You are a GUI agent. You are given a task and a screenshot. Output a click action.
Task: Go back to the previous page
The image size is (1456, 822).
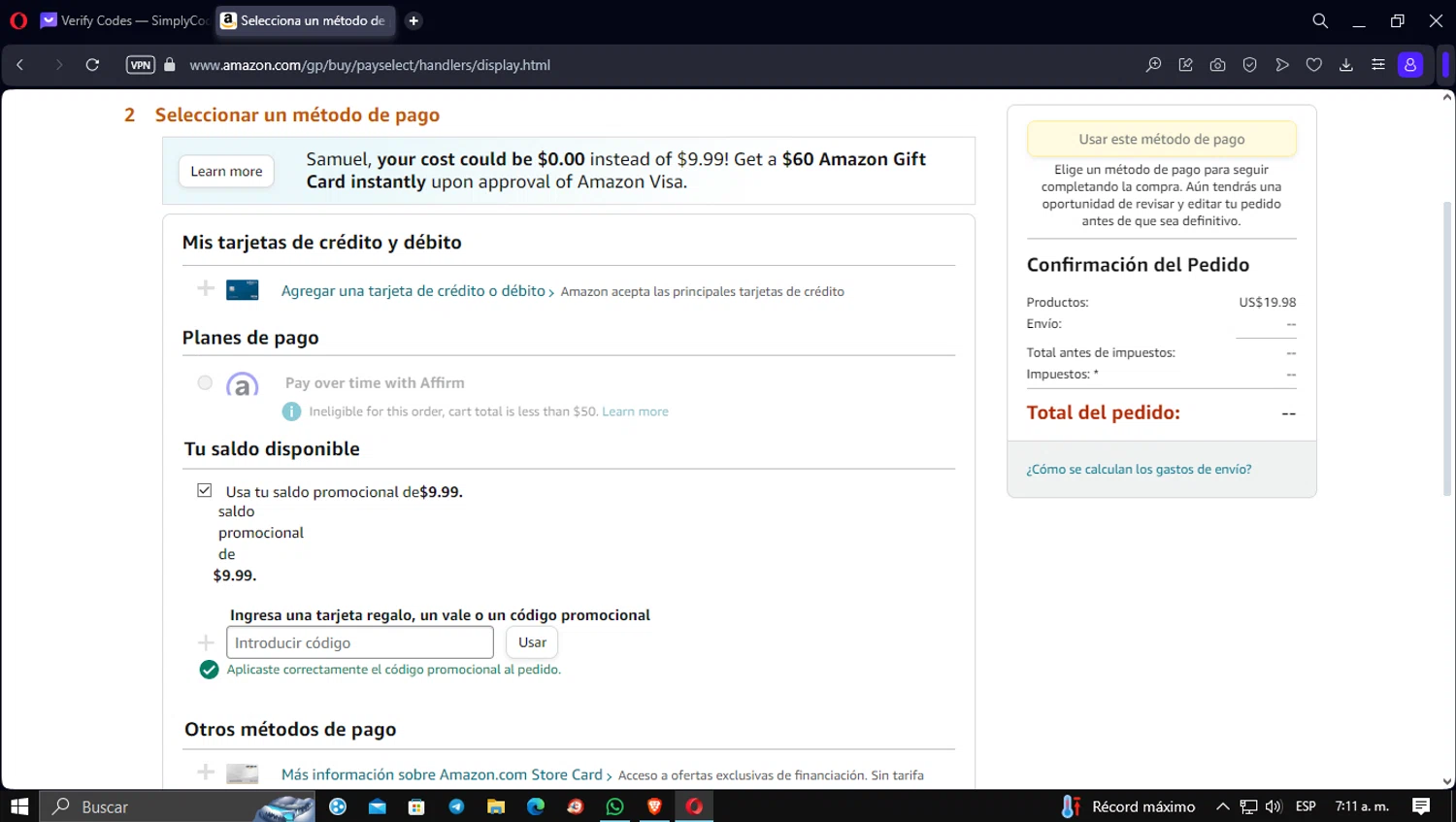(20, 65)
